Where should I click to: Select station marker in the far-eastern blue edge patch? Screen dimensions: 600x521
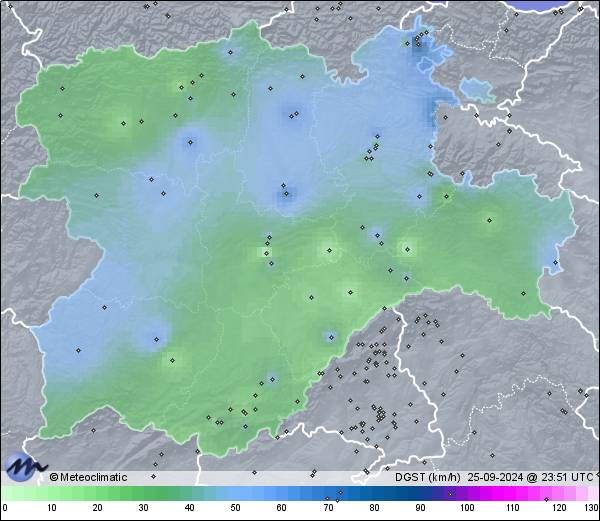(x=556, y=262)
